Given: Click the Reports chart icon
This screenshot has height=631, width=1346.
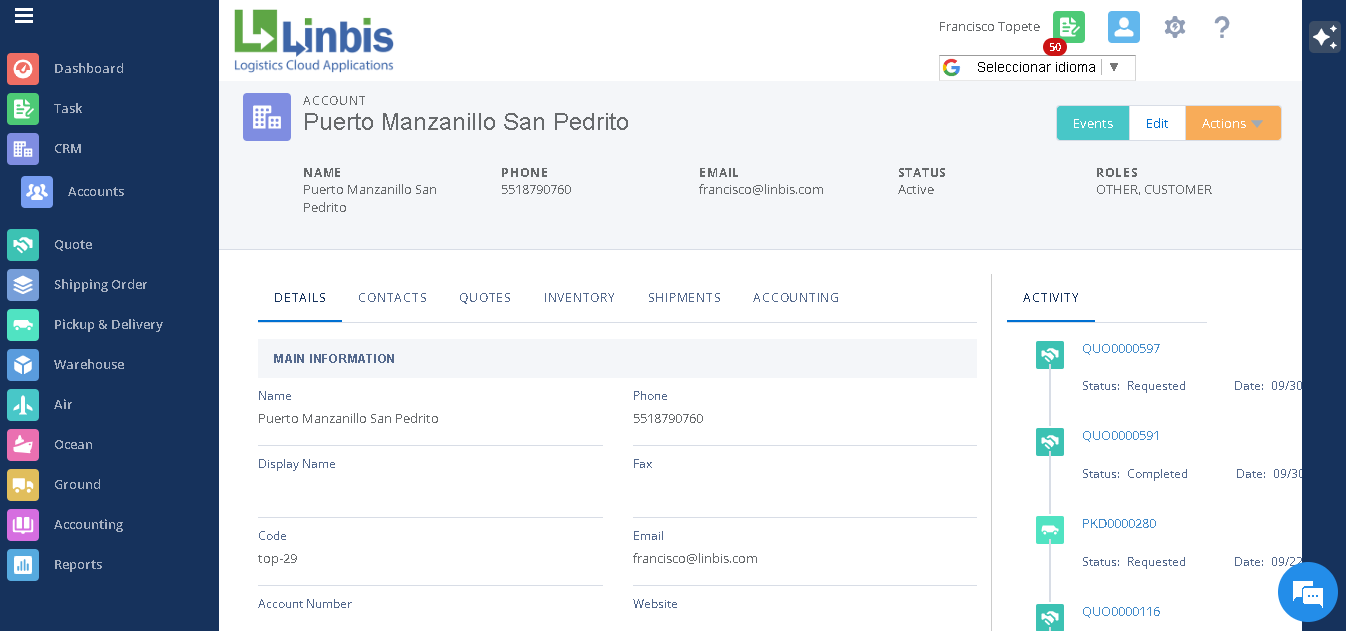Looking at the screenshot, I should point(23,565).
